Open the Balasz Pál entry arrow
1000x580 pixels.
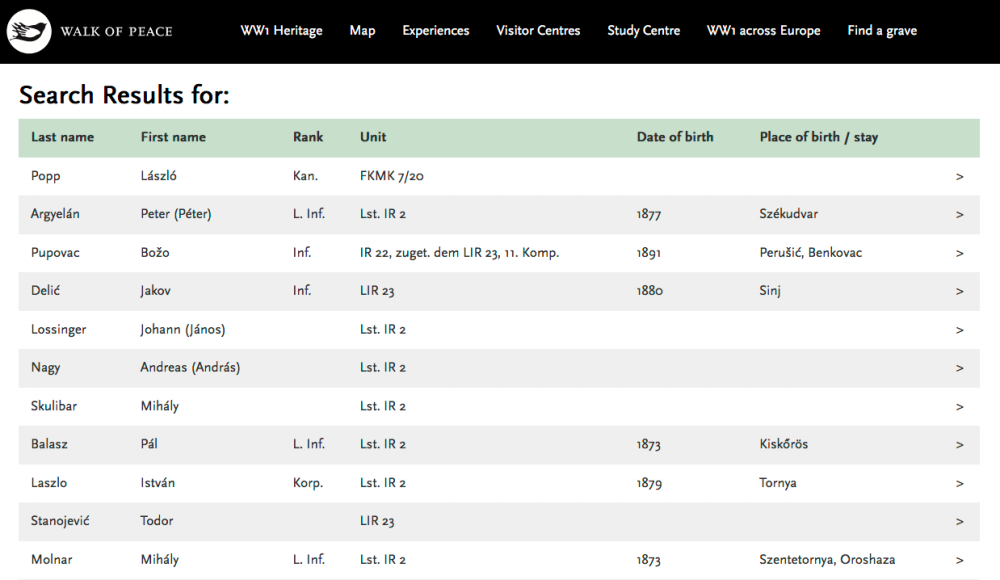[959, 445]
